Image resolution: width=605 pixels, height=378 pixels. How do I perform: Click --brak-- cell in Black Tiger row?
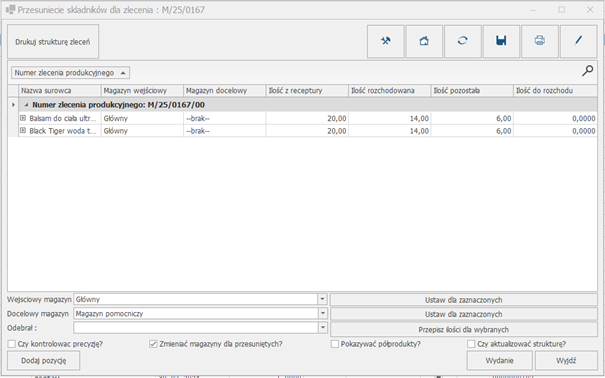click(x=225, y=131)
